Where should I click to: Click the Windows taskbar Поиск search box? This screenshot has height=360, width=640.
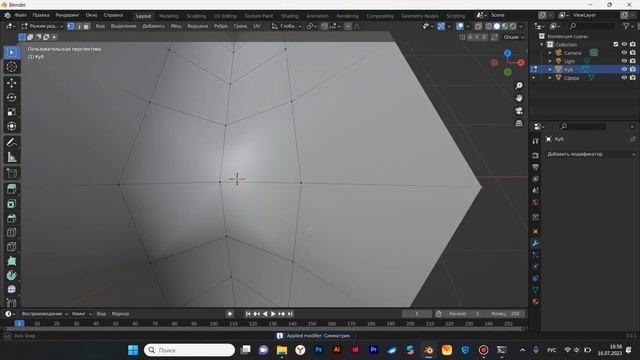pos(189,350)
